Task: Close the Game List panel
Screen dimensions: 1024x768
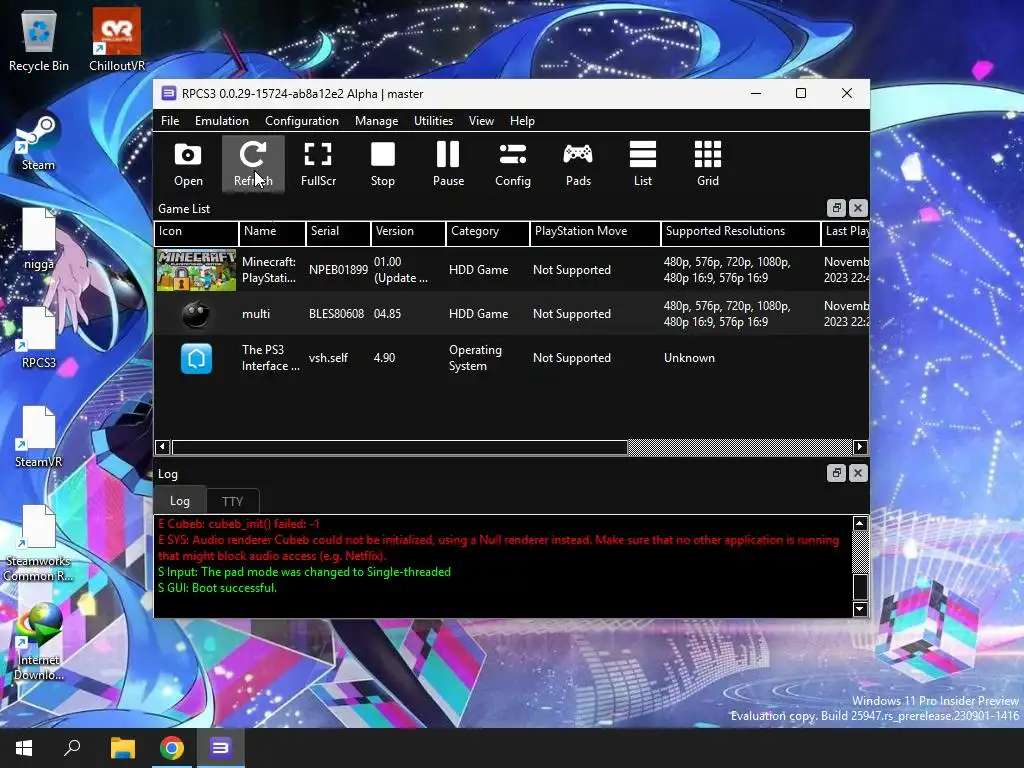Action: pyautogui.click(x=858, y=208)
